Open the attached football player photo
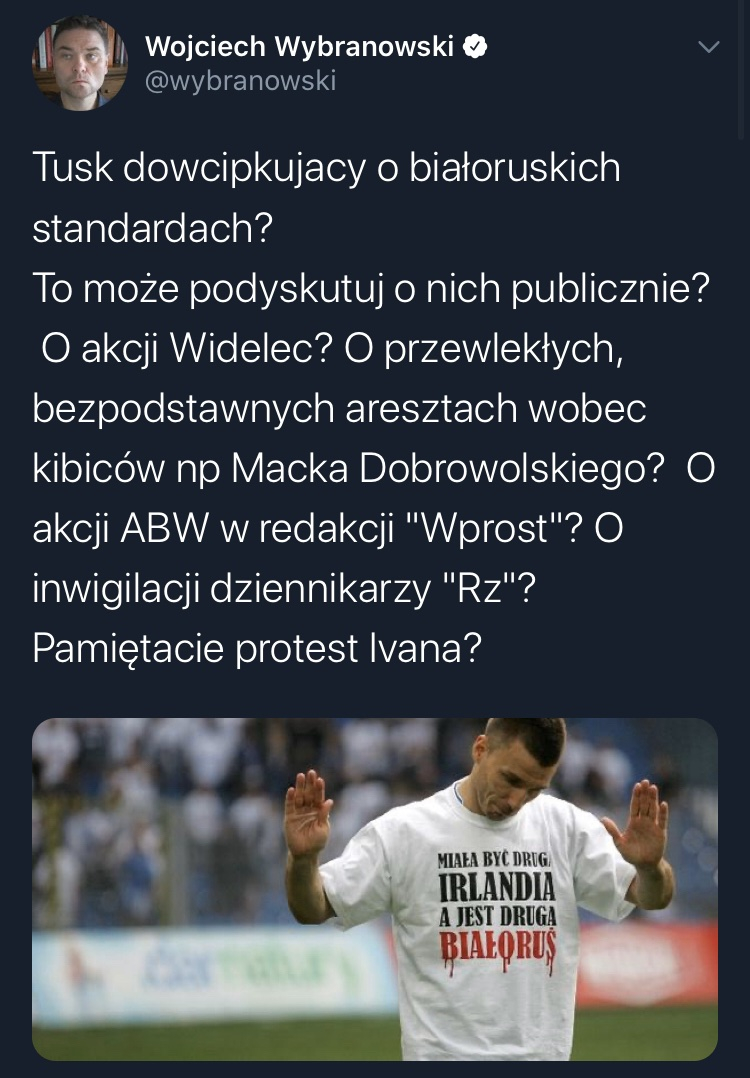This screenshot has height=1078, width=750. click(375, 889)
